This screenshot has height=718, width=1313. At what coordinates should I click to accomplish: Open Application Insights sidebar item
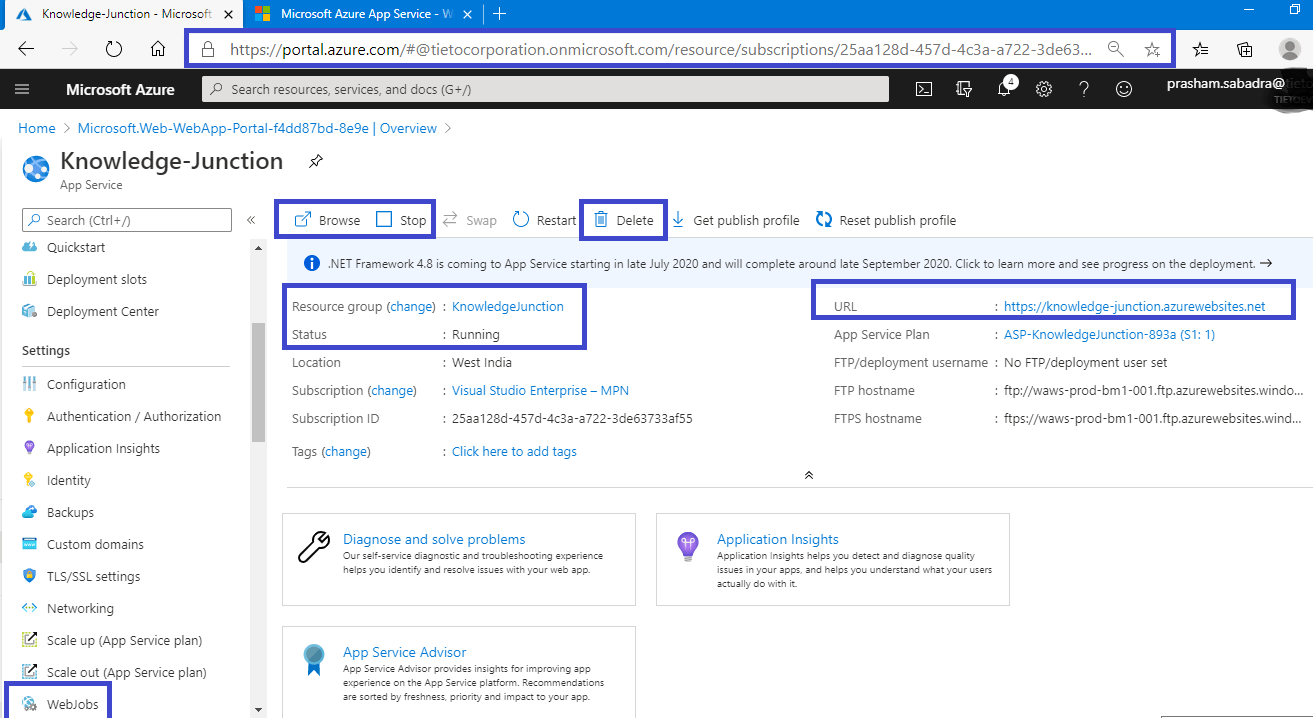click(x=103, y=448)
